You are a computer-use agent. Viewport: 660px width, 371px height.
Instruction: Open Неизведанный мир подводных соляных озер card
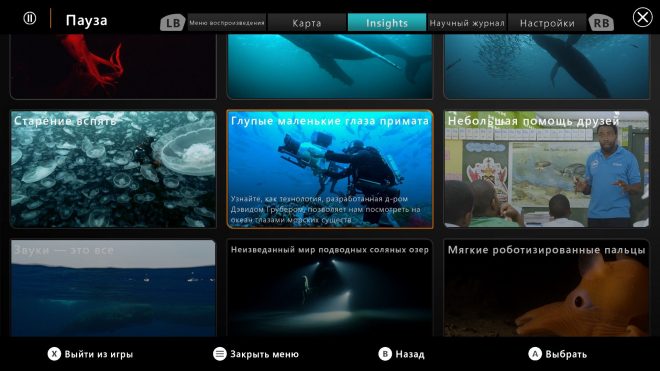pos(330,288)
